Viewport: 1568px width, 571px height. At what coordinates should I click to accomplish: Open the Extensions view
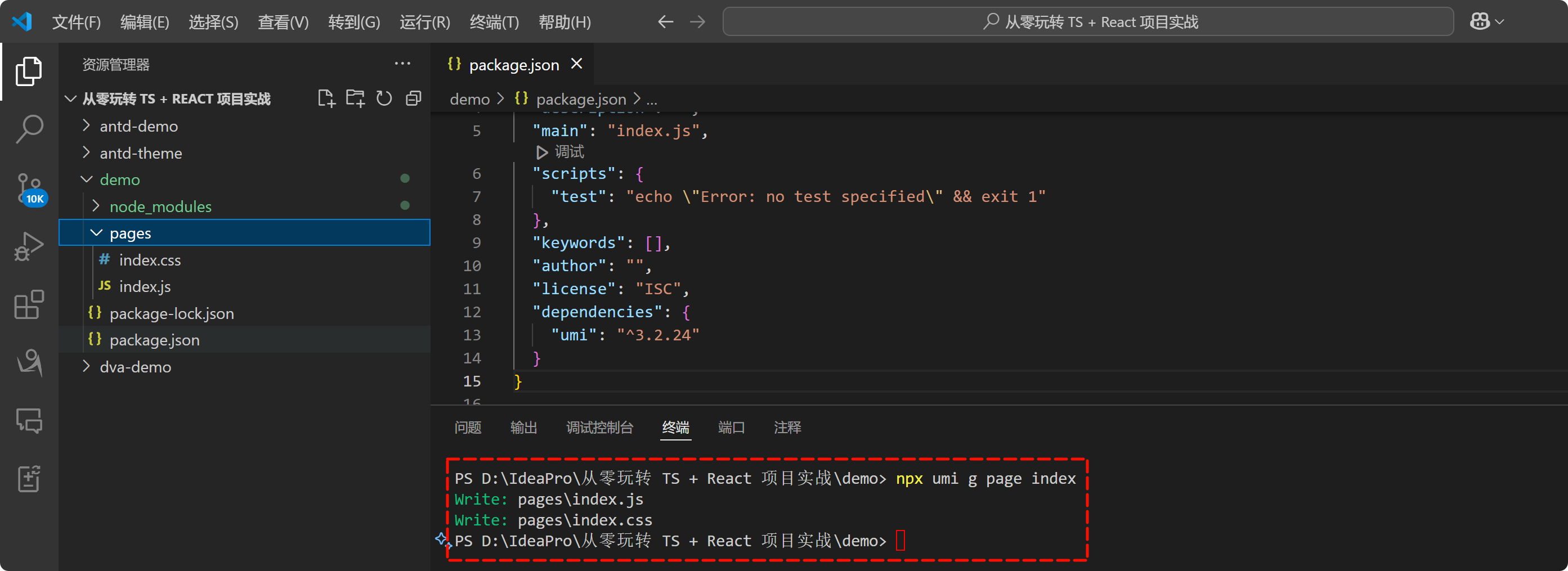click(29, 304)
